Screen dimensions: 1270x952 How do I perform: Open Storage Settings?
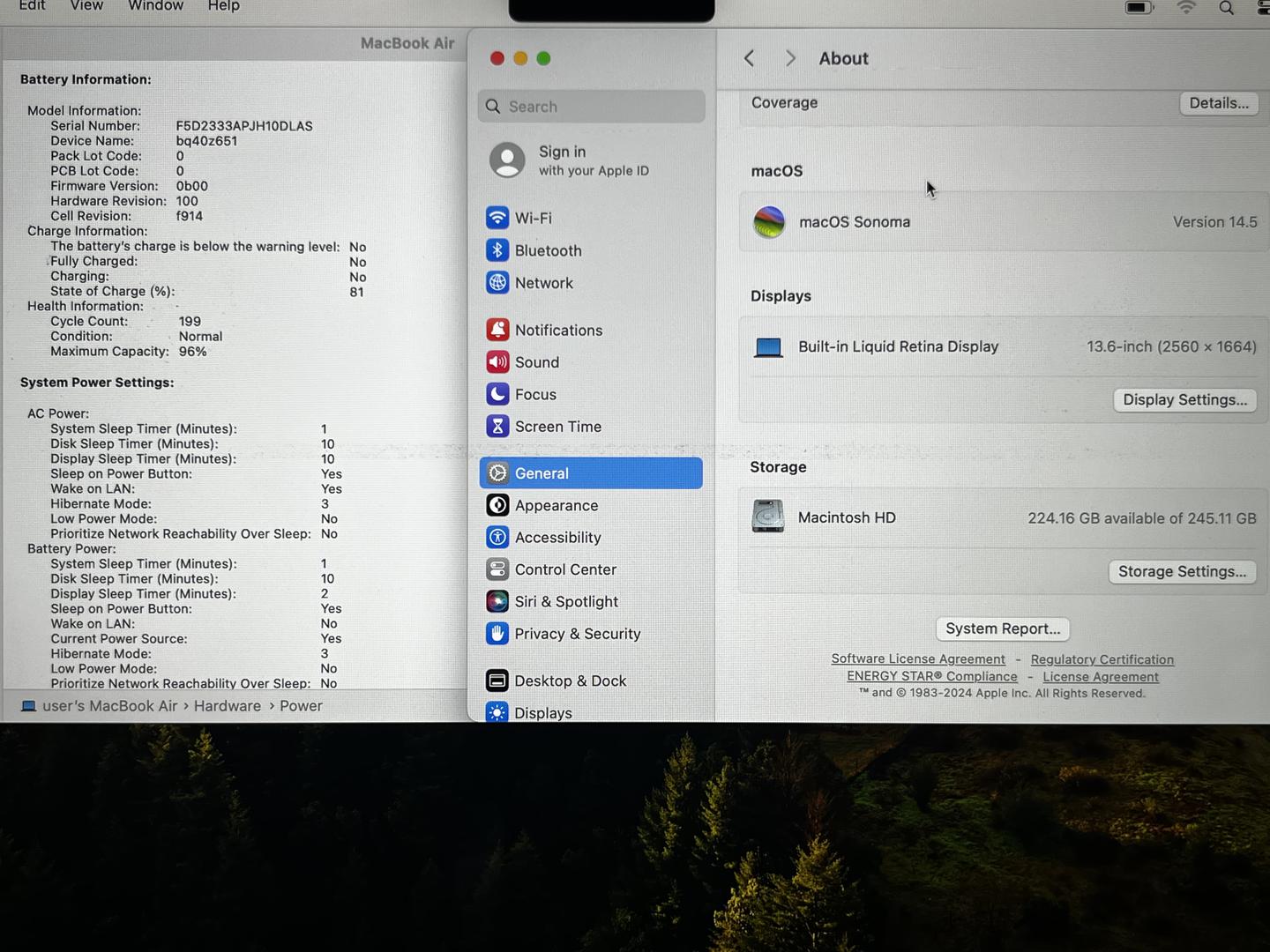point(1183,571)
